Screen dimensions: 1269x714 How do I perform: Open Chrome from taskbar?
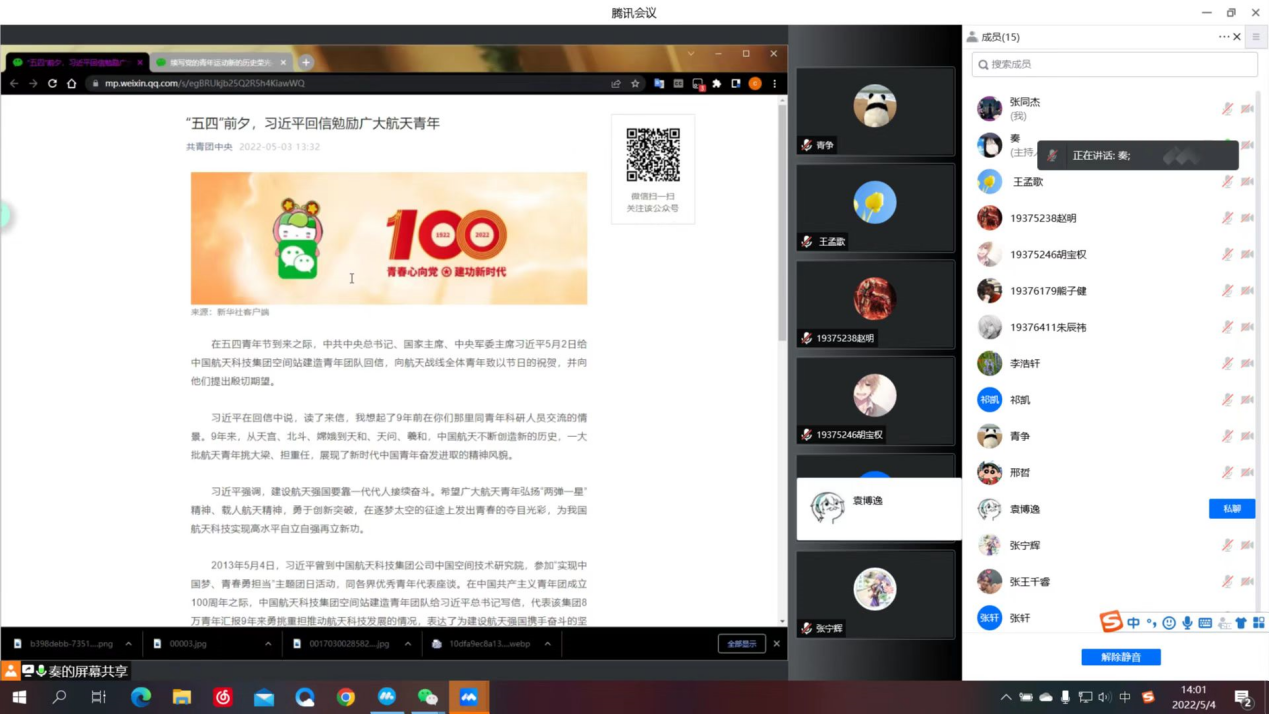[x=346, y=697]
